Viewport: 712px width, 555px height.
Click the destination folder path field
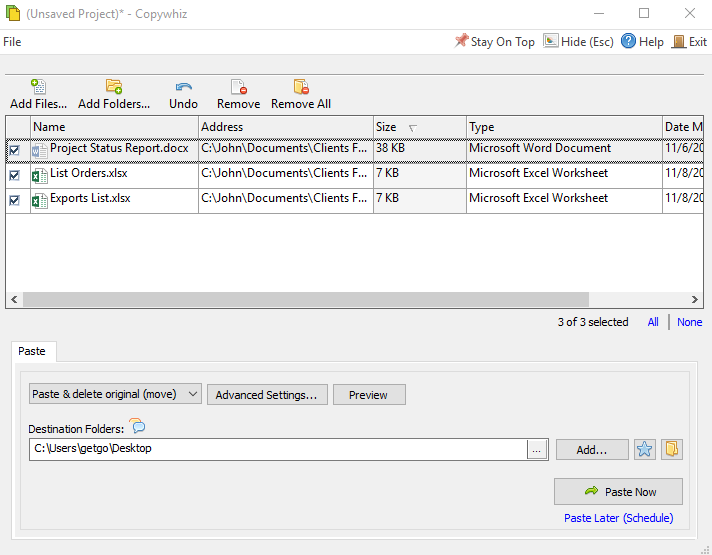coord(278,450)
